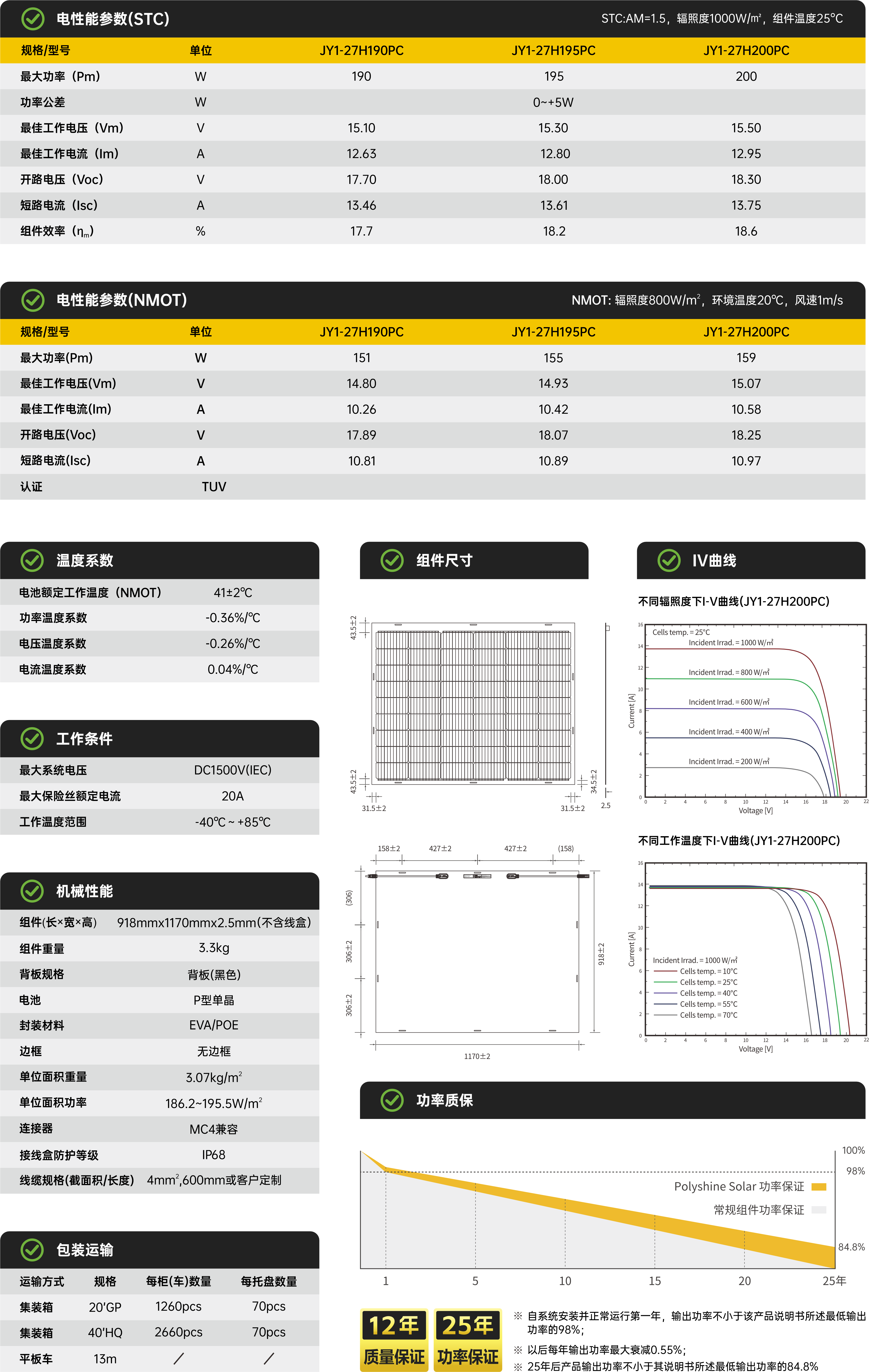The image size is (869, 1372).
Task: Click the junction box rating IP68
Action: pos(214,1155)
